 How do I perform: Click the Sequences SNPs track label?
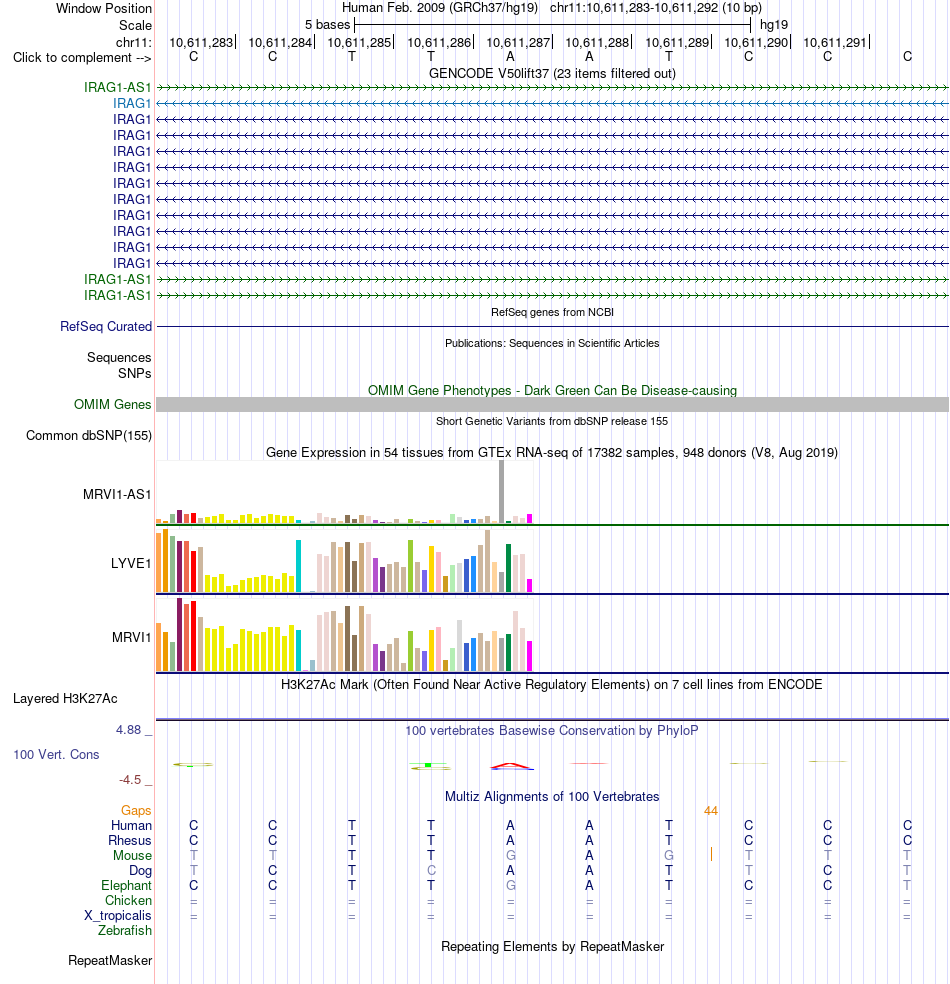[119, 365]
